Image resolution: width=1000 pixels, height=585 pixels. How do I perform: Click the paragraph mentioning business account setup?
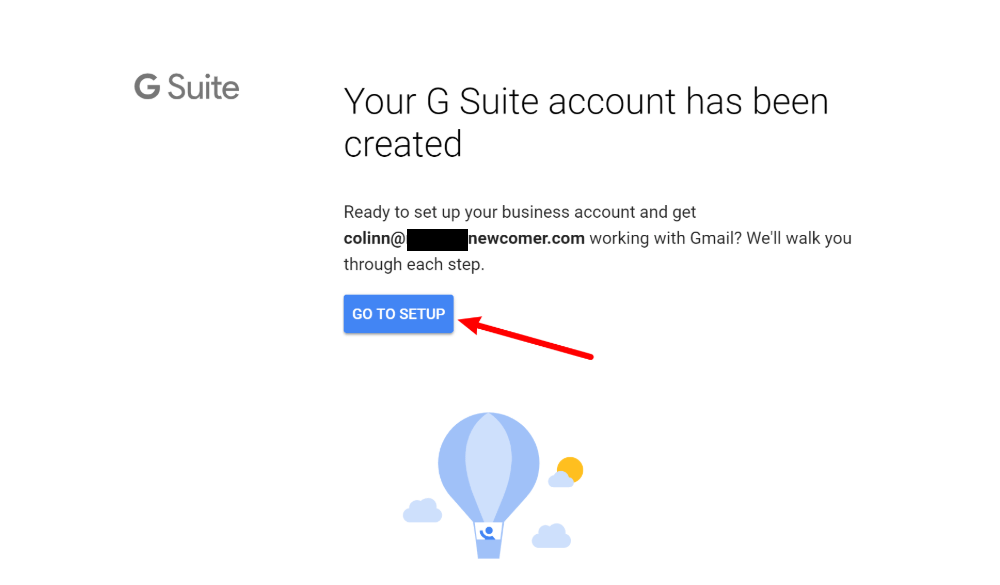pyautogui.click(x=519, y=212)
